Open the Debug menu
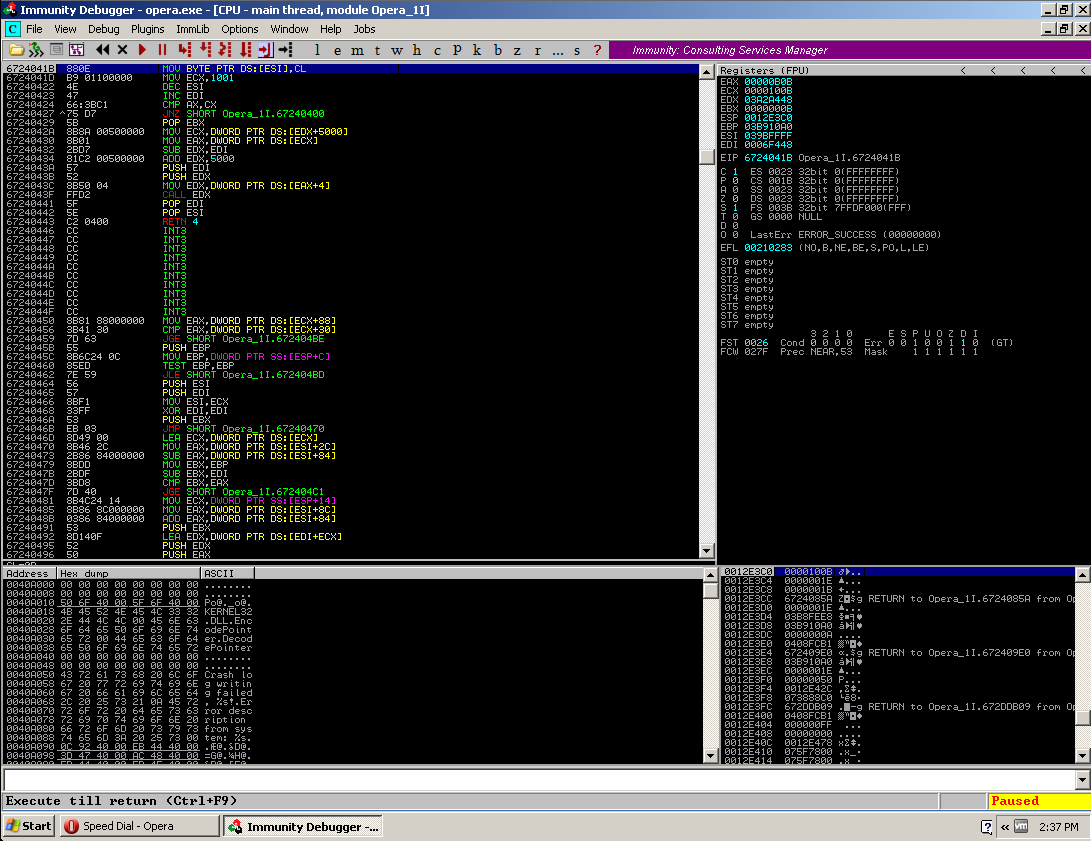This screenshot has width=1091, height=841. tap(104, 29)
